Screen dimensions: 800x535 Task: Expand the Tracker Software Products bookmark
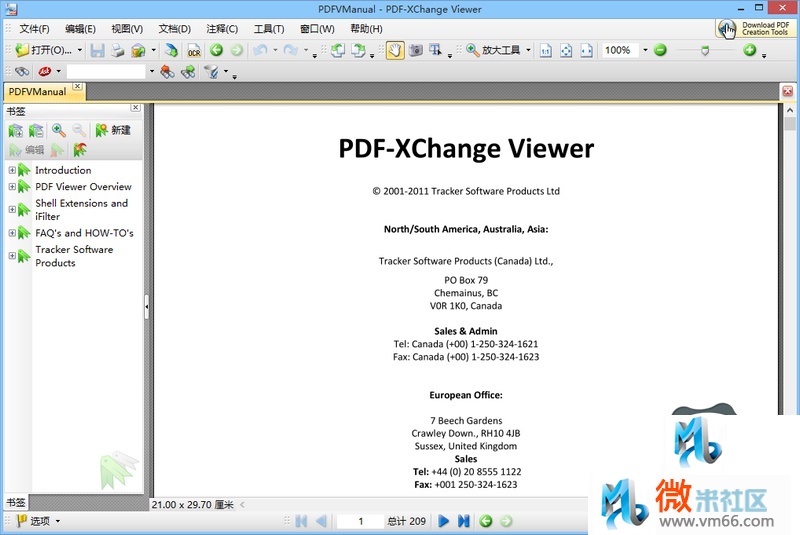[x=12, y=256]
